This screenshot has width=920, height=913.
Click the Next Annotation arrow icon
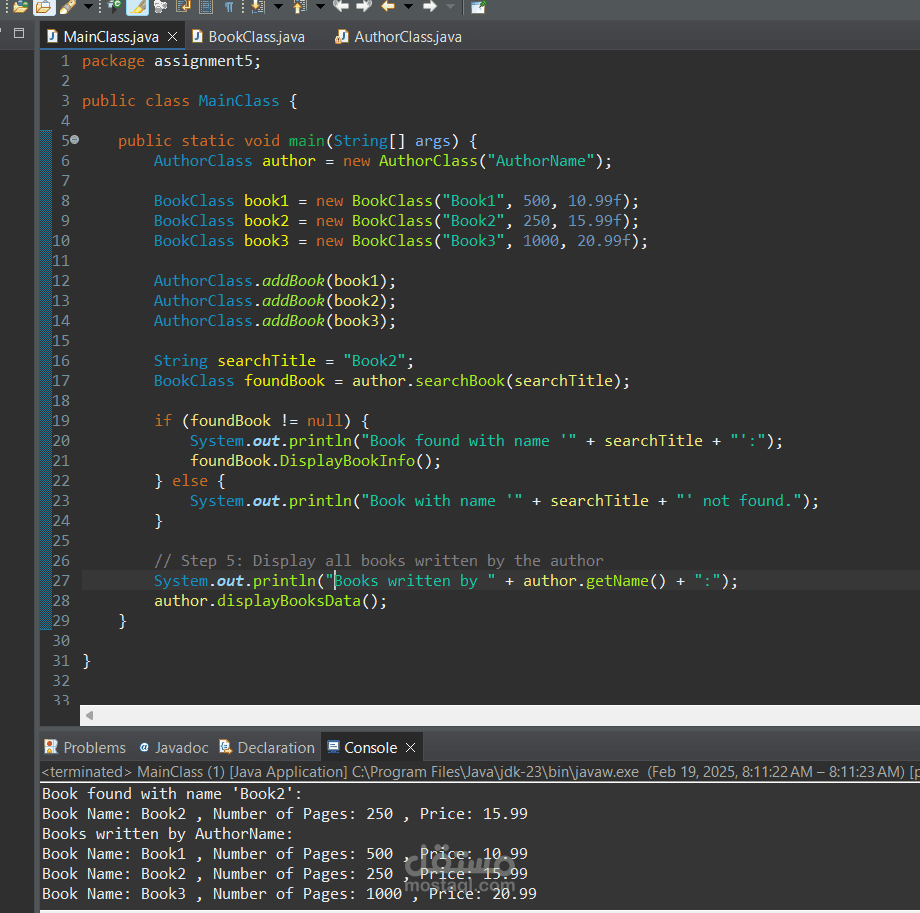(x=256, y=7)
